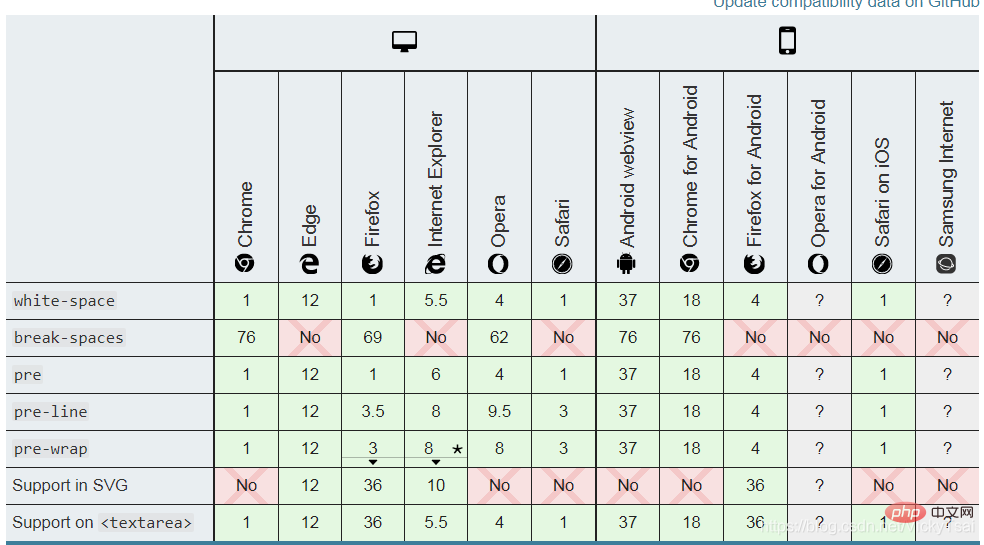Expand Firefox pre-wrap version details arrow
Screen dimensions: 984x545
pyautogui.click(x=373, y=462)
